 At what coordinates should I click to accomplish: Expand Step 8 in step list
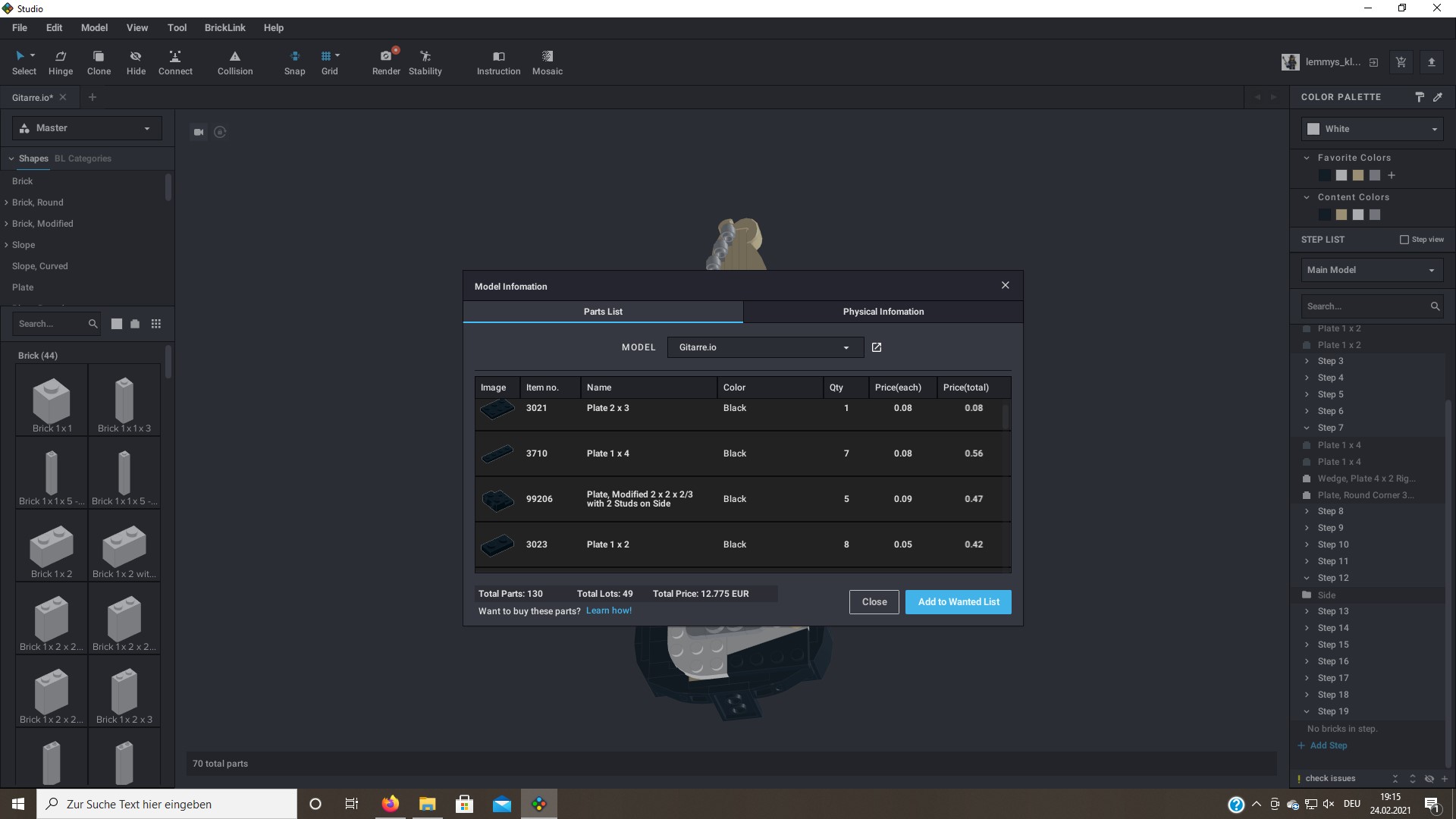(x=1307, y=511)
